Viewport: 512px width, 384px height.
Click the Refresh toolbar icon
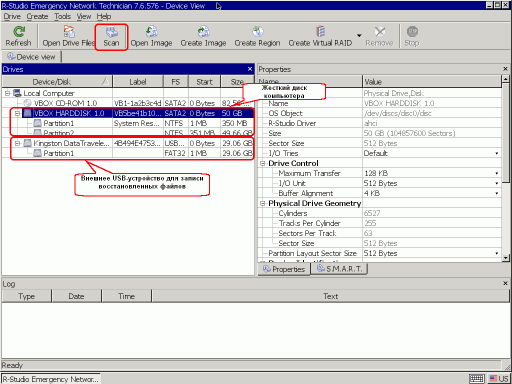point(18,36)
